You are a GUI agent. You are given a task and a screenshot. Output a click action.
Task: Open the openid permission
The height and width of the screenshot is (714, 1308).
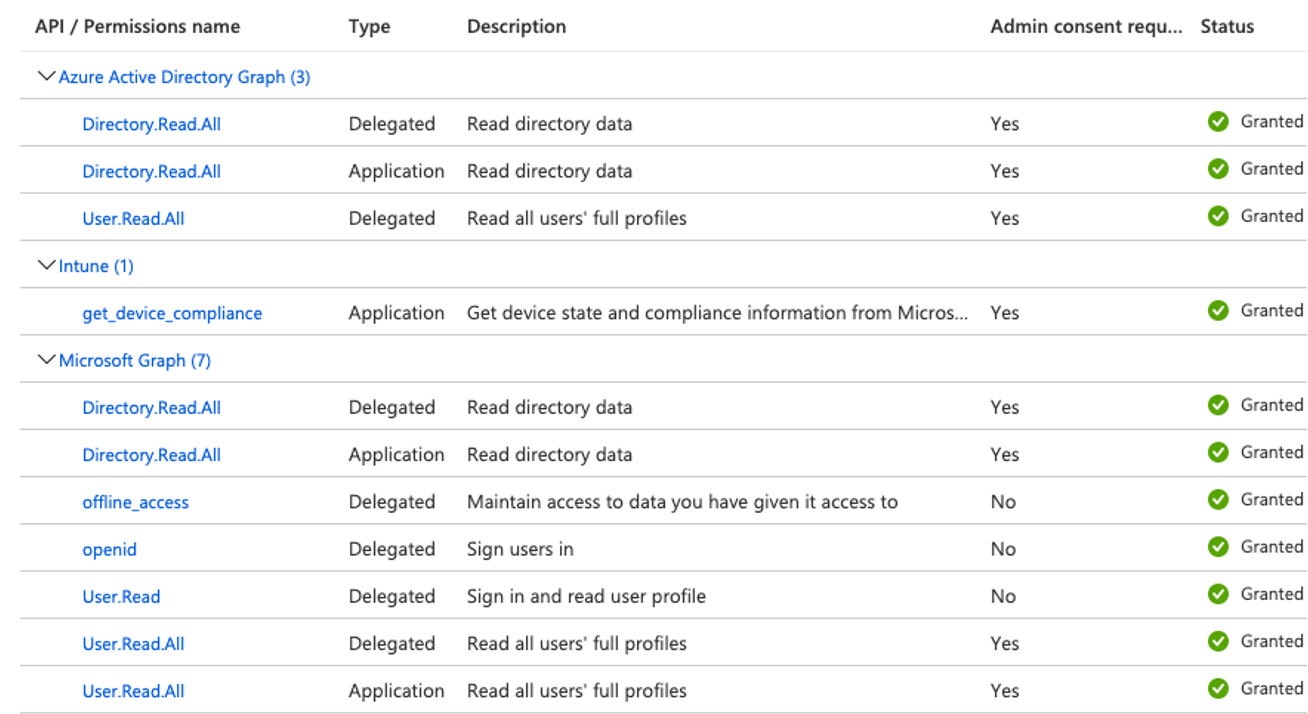tap(109, 549)
